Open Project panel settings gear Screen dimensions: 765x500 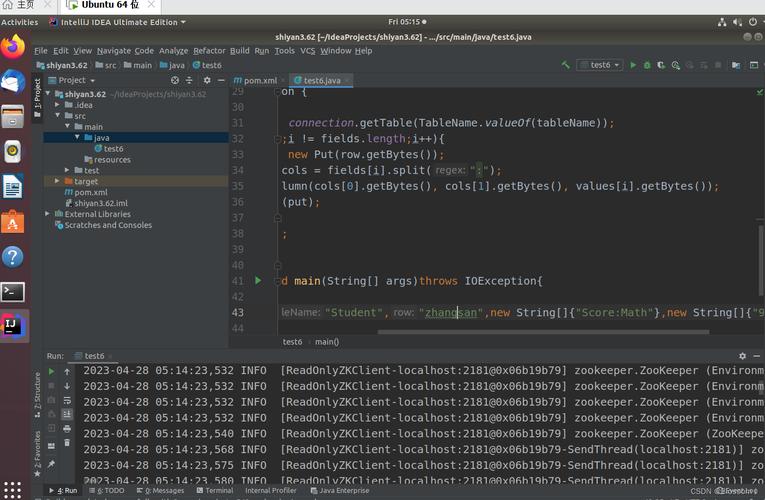click(207, 80)
